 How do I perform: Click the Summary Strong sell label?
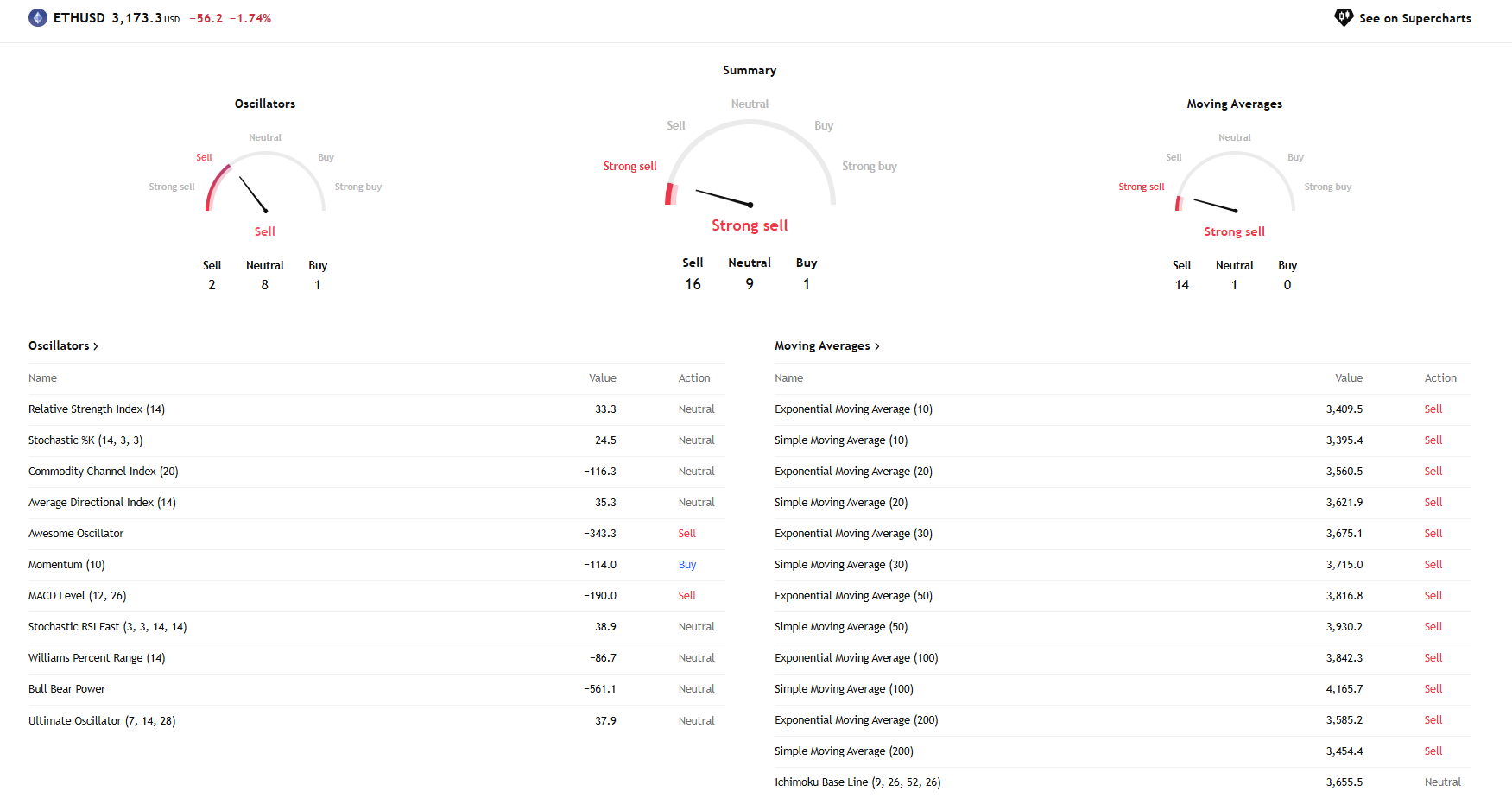(x=750, y=225)
